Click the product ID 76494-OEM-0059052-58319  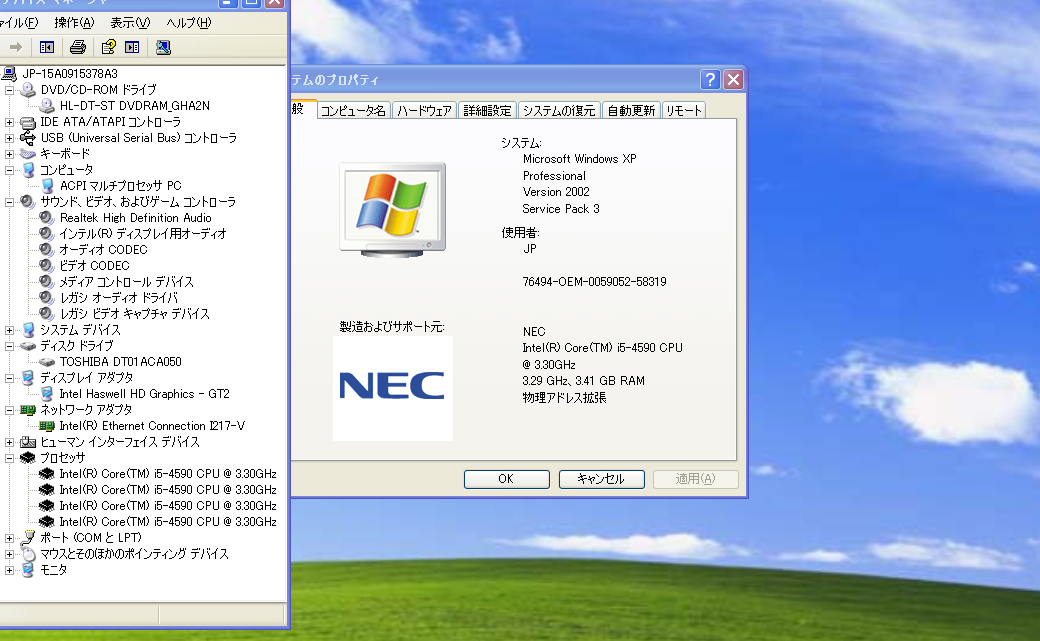point(594,281)
